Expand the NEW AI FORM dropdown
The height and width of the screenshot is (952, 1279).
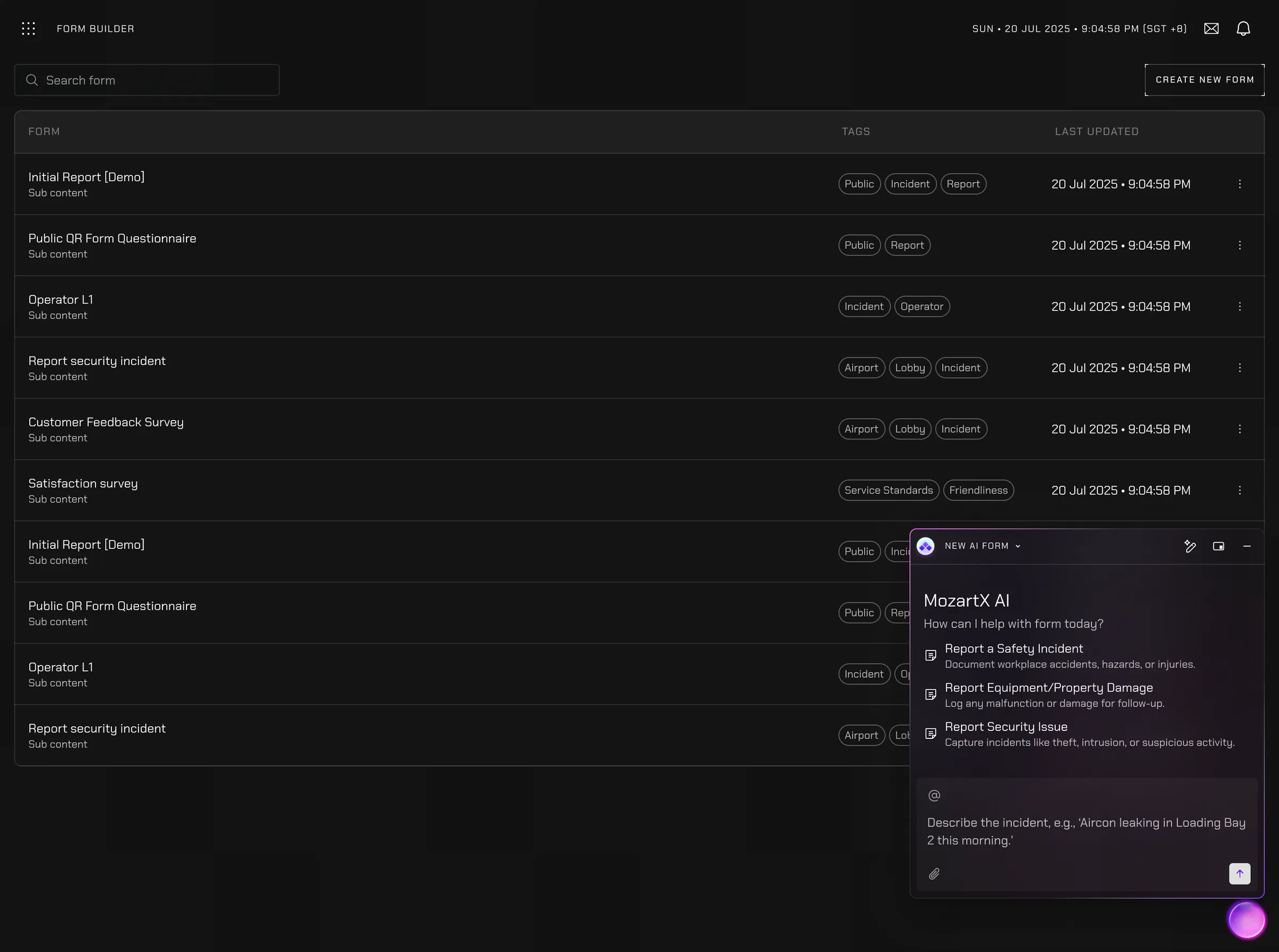[983, 546]
